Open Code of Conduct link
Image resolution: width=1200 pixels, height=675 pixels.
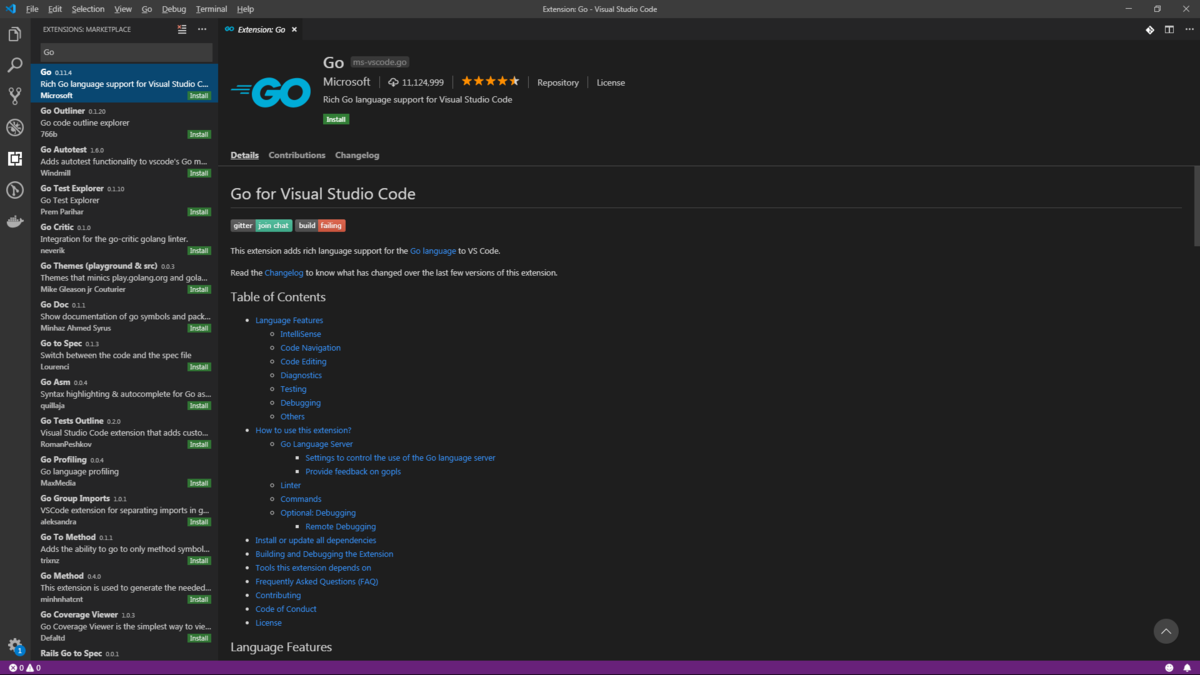(x=286, y=609)
